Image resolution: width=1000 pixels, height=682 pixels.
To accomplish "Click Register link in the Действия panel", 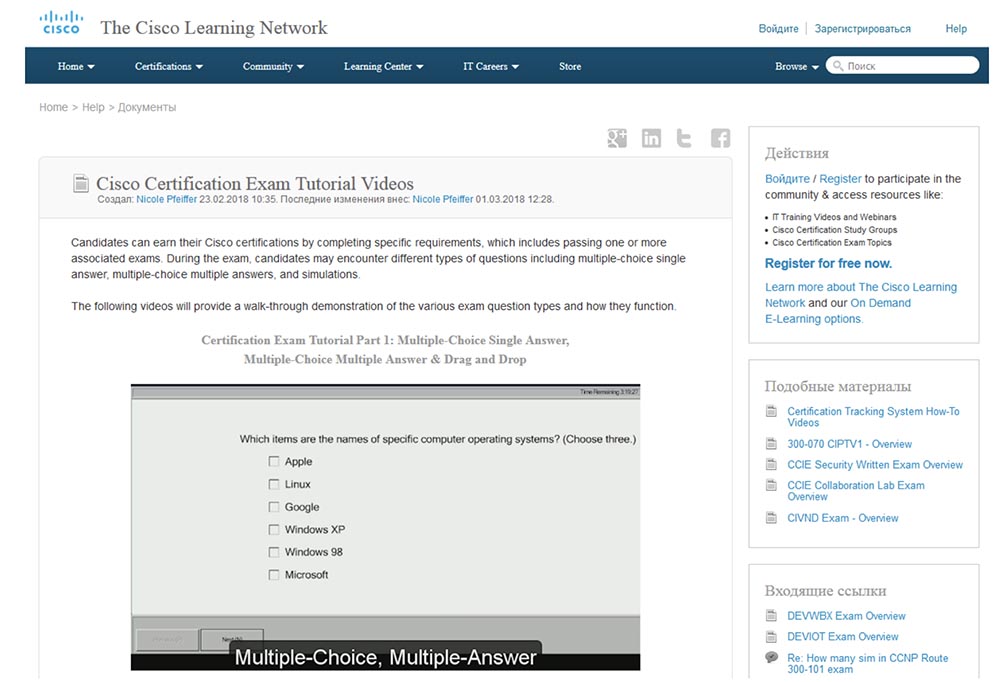I will pos(840,179).
